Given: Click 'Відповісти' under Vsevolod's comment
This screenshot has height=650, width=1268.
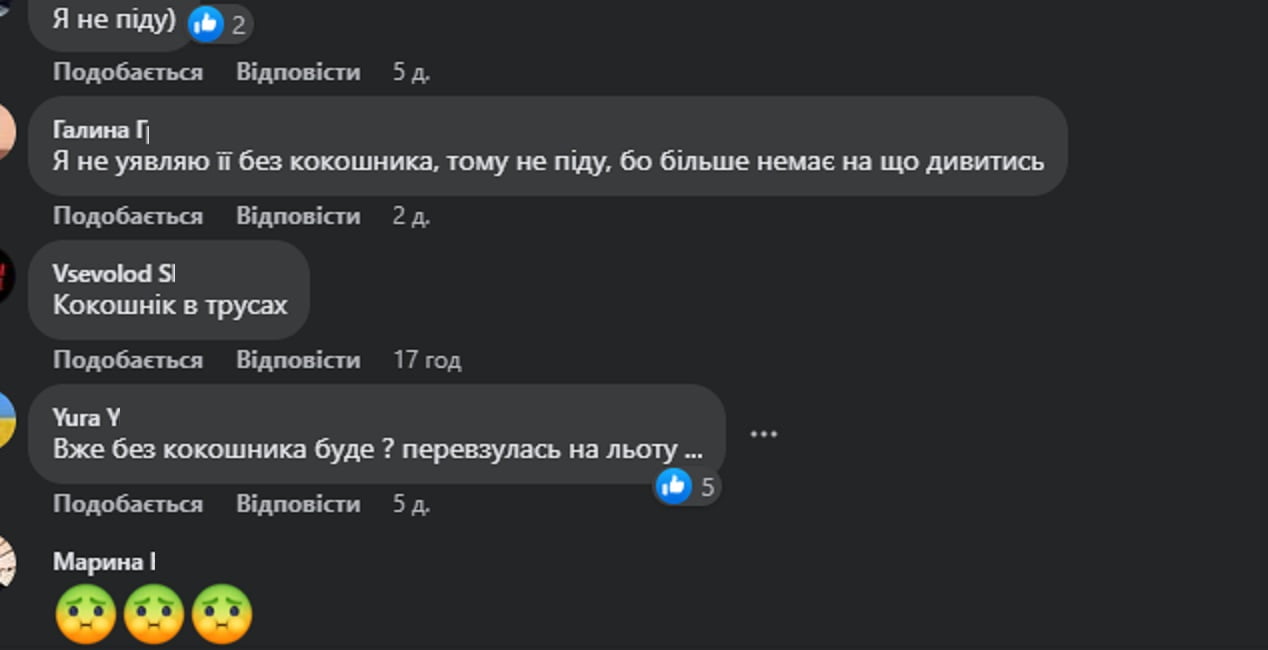Looking at the screenshot, I should point(298,359).
